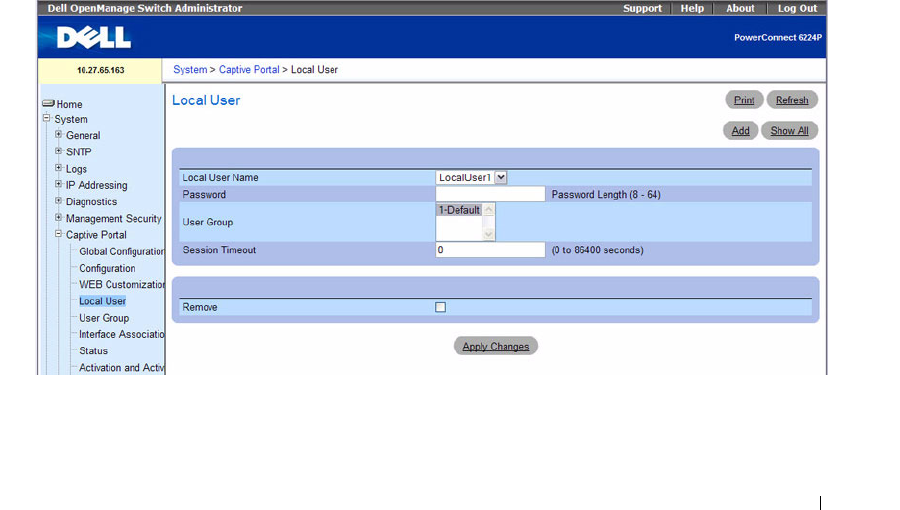Open User Group tree item
Screen dimensions: 900x510
pyautogui.click(x=104, y=318)
